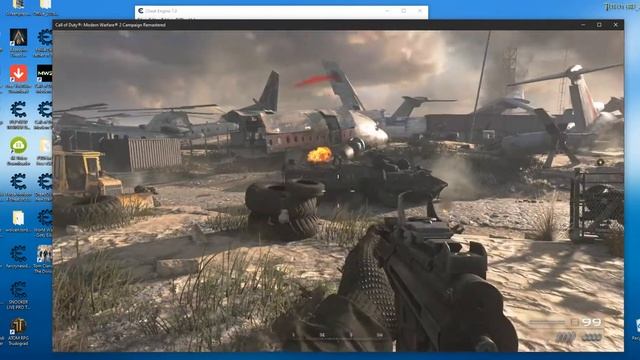This screenshot has height=360, width=640.
Task: Bring the Cheat Engine 7.2 window to the front via its title
Action: pyautogui.click(x=161, y=11)
